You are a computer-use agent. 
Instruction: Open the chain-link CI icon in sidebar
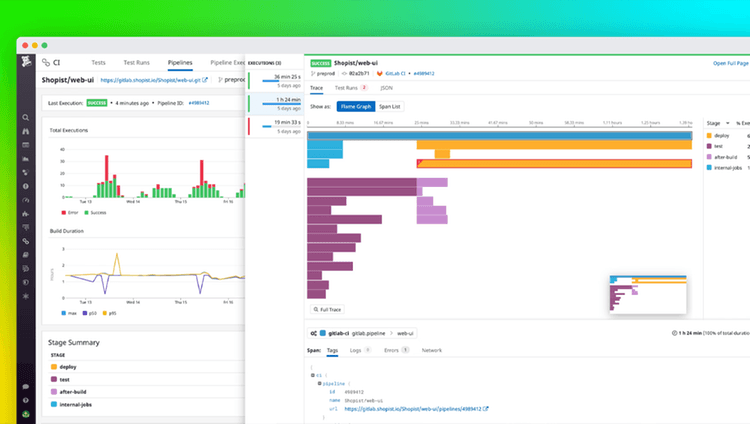click(x=26, y=241)
